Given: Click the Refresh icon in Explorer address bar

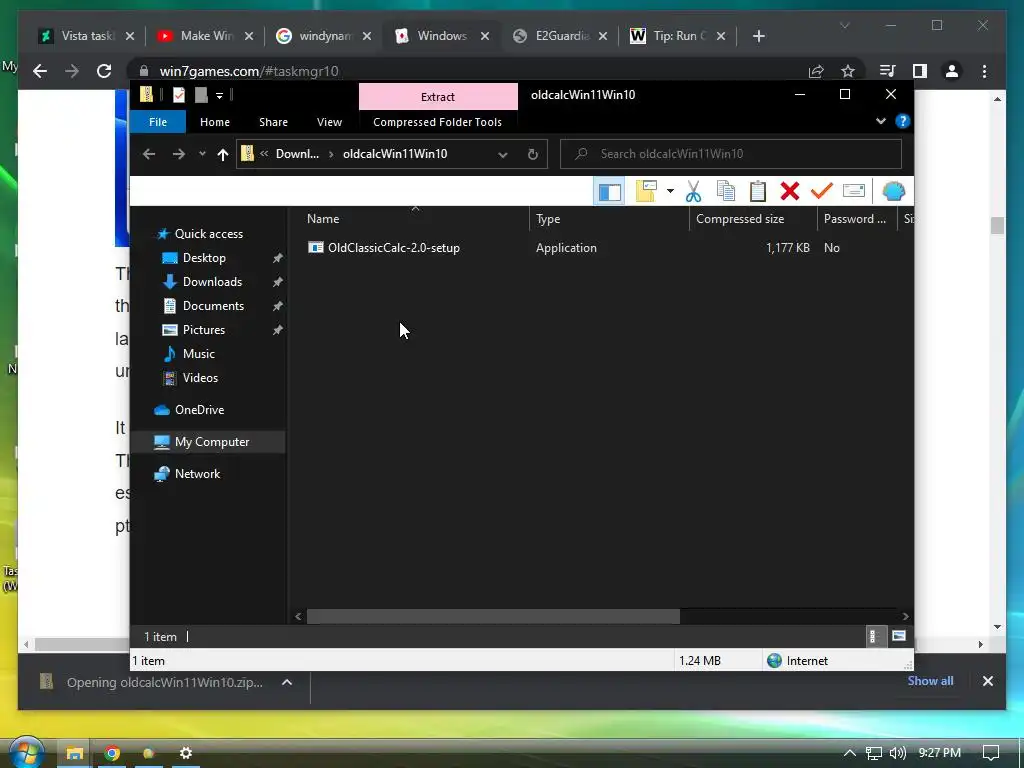Looking at the screenshot, I should pos(533,154).
